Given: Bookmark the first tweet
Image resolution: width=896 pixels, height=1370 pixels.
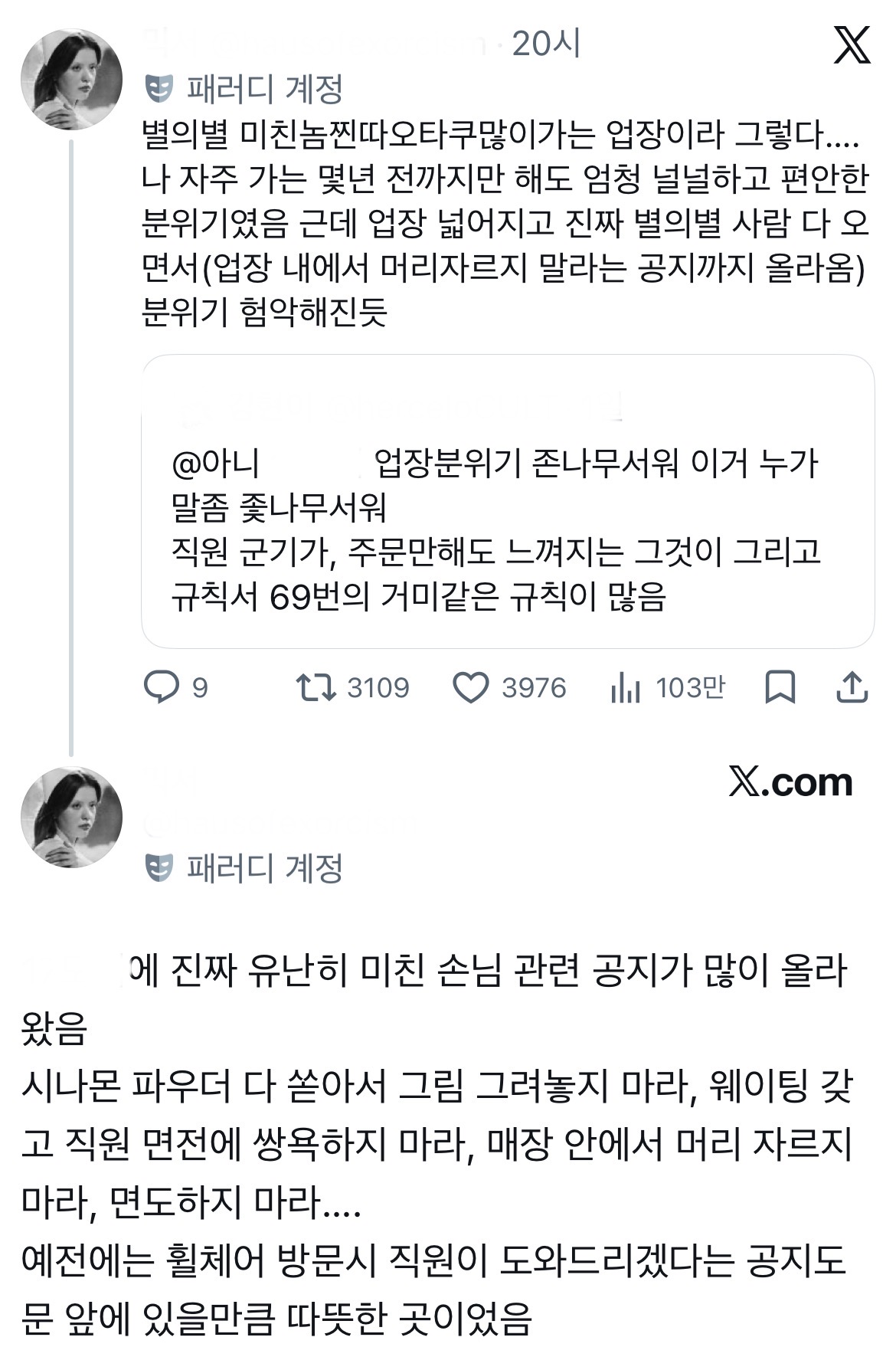Looking at the screenshot, I should [780, 687].
